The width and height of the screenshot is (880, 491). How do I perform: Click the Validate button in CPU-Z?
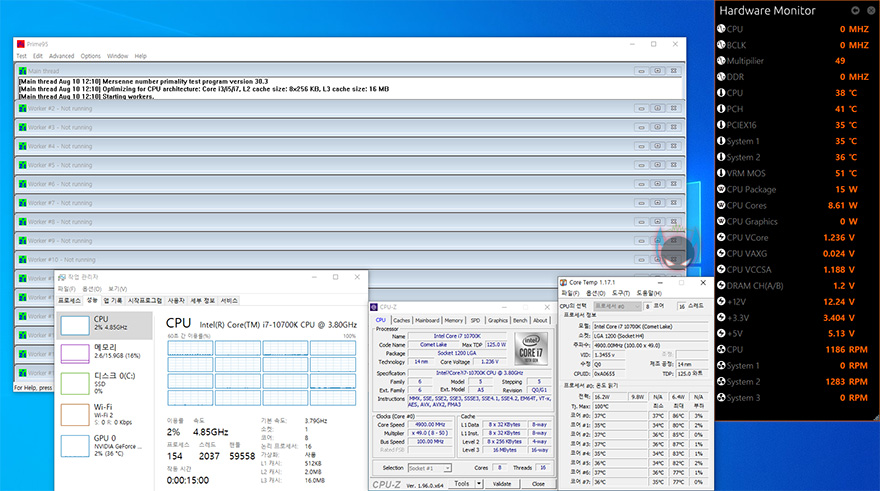[502, 484]
